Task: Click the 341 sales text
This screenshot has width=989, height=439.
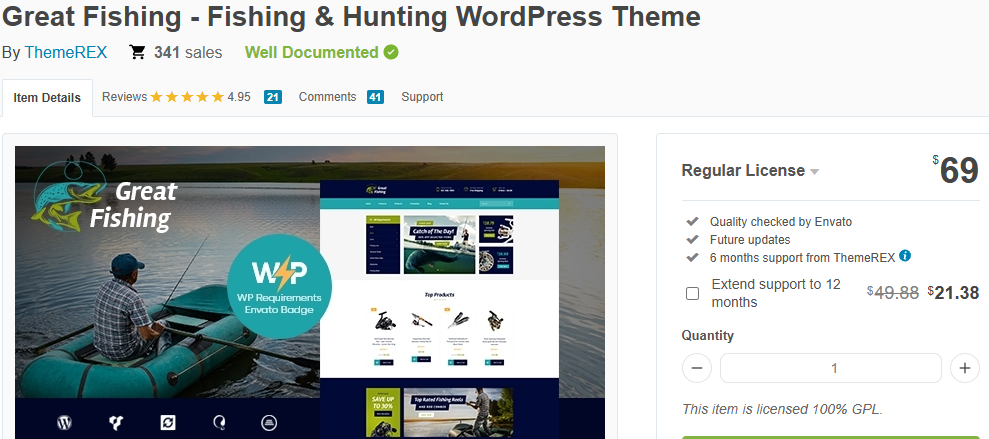Action: (188, 52)
